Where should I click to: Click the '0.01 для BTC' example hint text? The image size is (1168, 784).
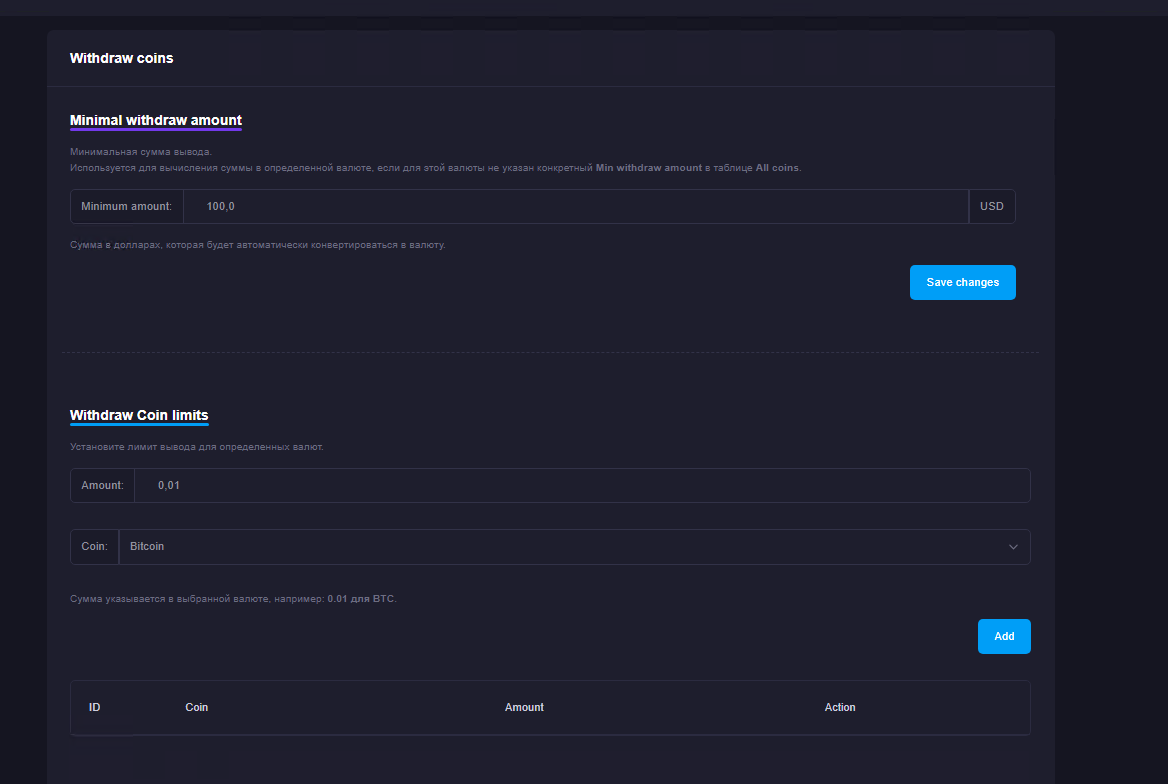(x=361, y=599)
